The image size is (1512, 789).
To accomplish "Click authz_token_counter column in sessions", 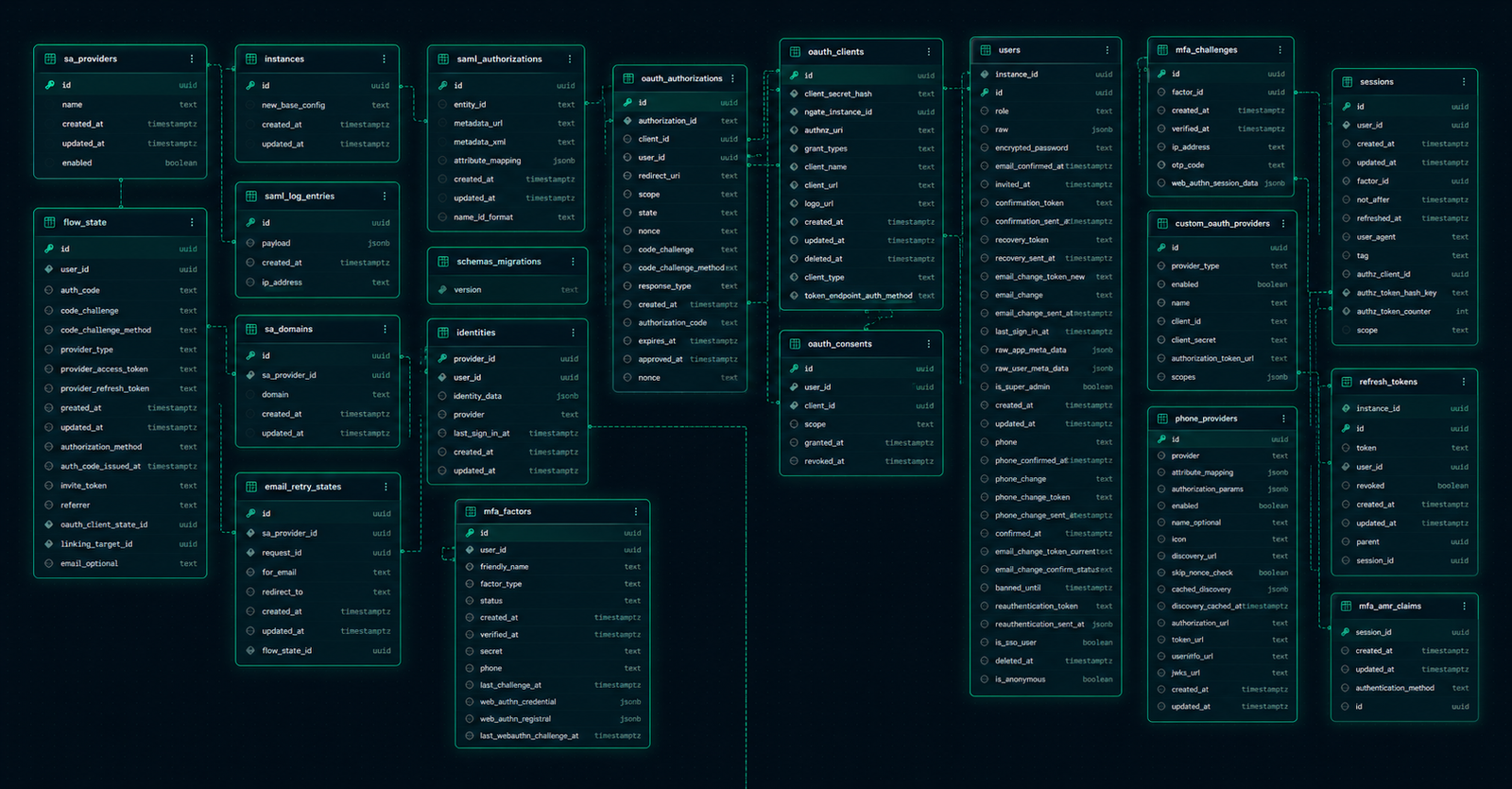I will [1405, 312].
